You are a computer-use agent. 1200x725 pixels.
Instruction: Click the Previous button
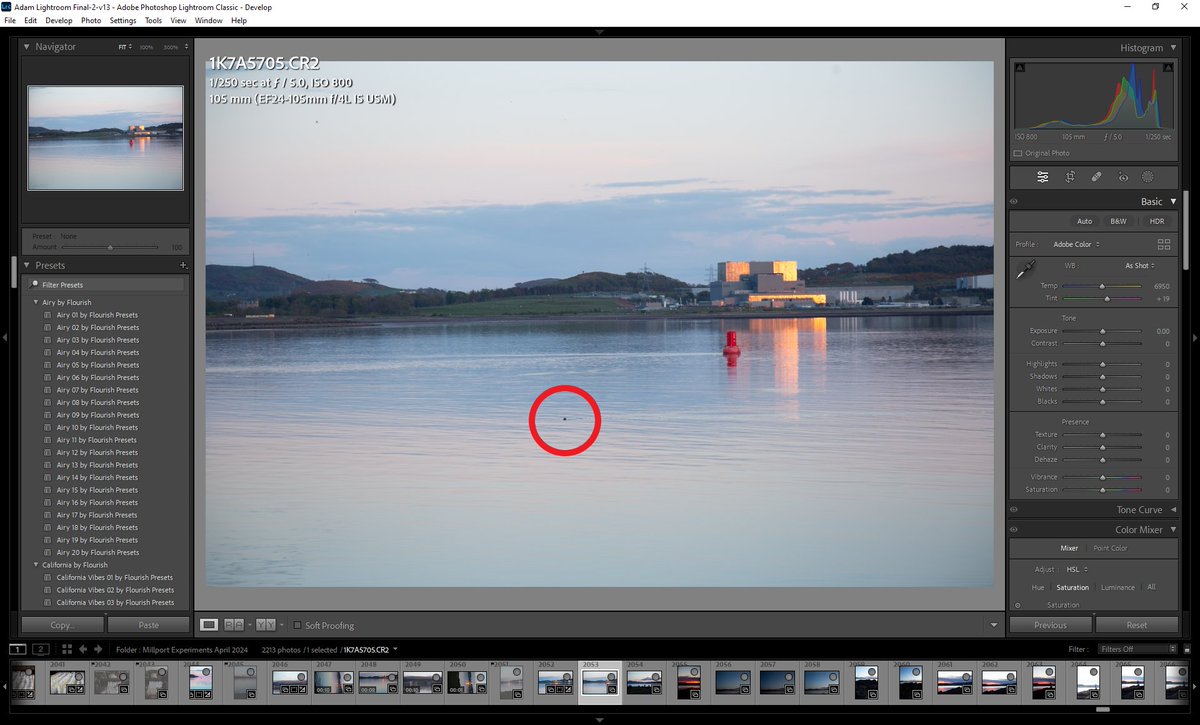[1050, 625]
